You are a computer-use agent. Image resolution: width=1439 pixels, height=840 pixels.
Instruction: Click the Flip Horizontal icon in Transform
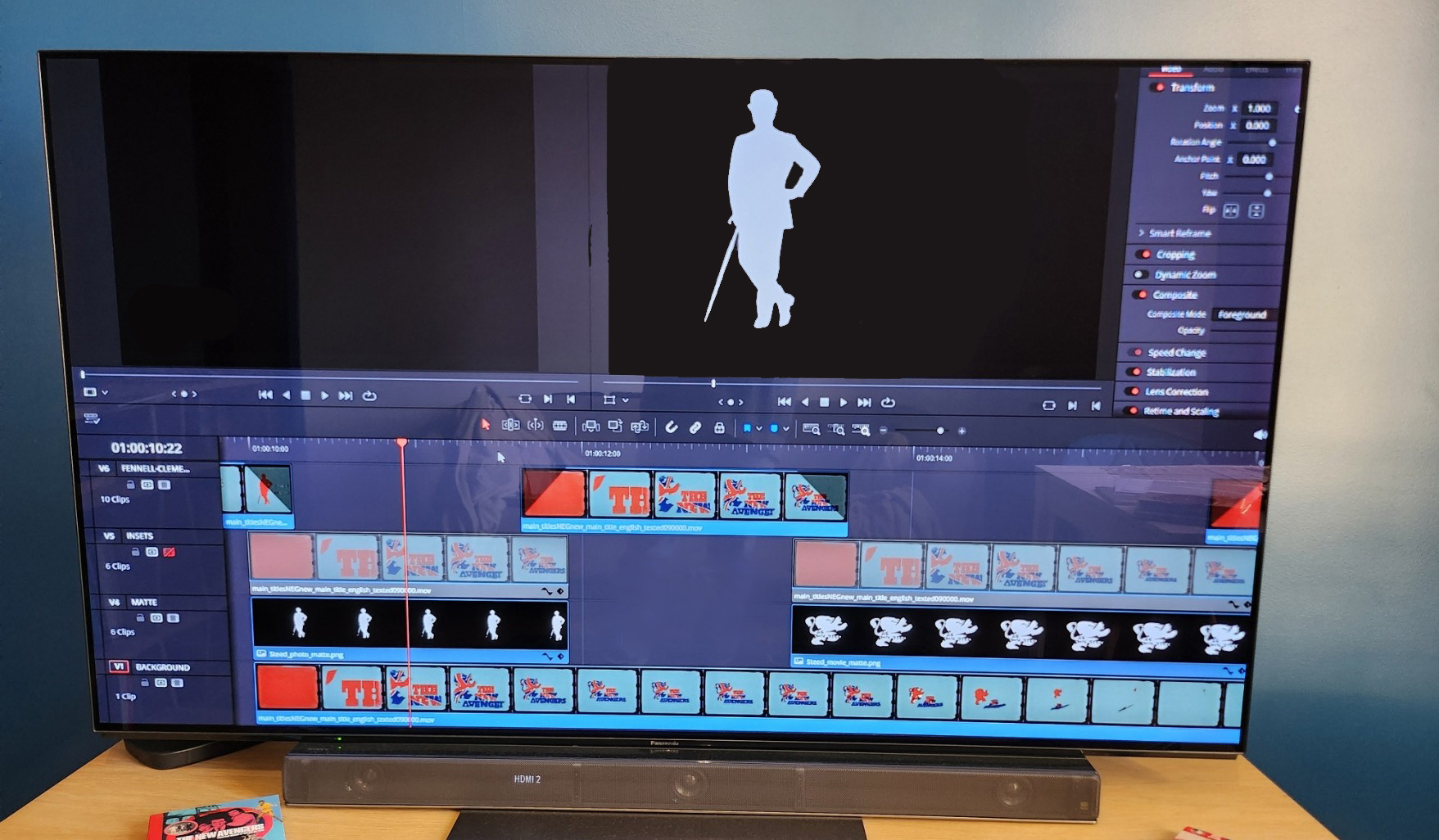pos(1230,211)
